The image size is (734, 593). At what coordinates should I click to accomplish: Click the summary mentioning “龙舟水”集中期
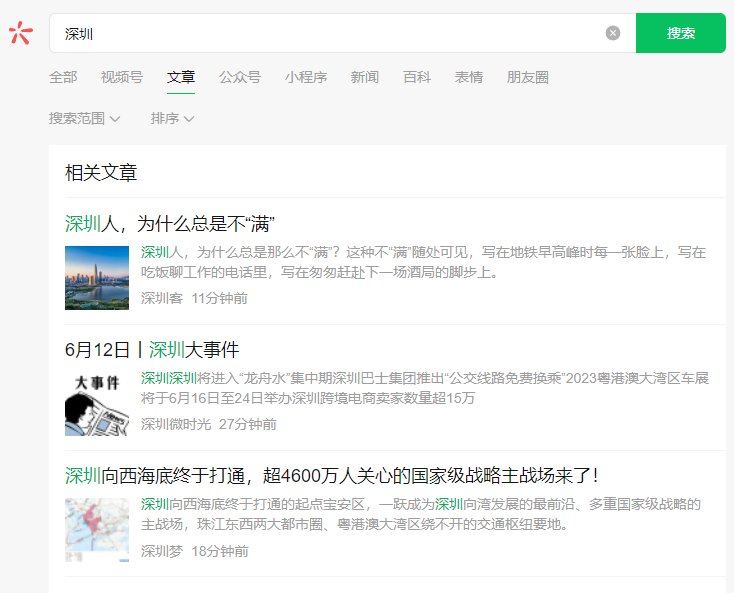point(425,388)
